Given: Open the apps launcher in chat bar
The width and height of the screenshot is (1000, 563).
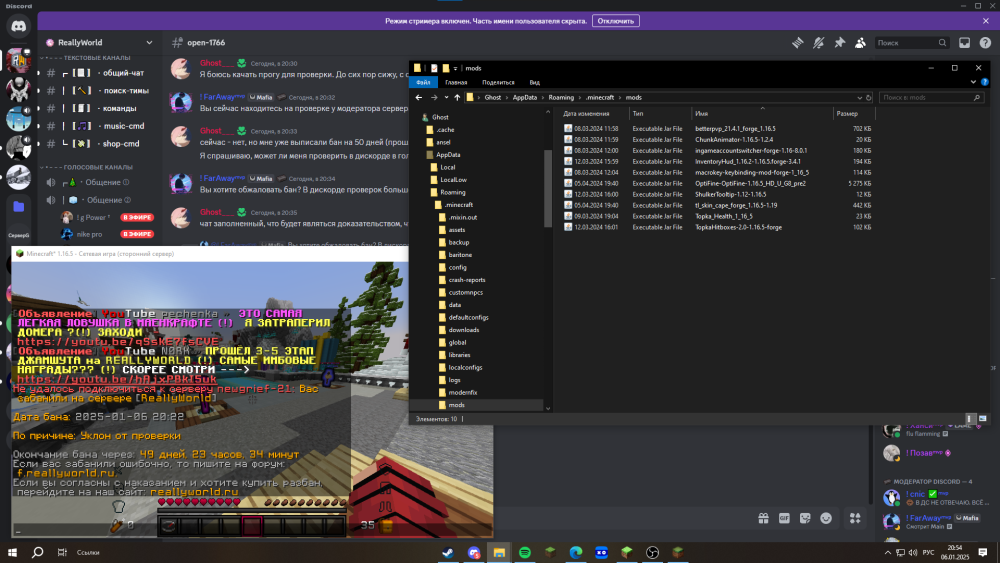Looking at the screenshot, I should (855, 518).
